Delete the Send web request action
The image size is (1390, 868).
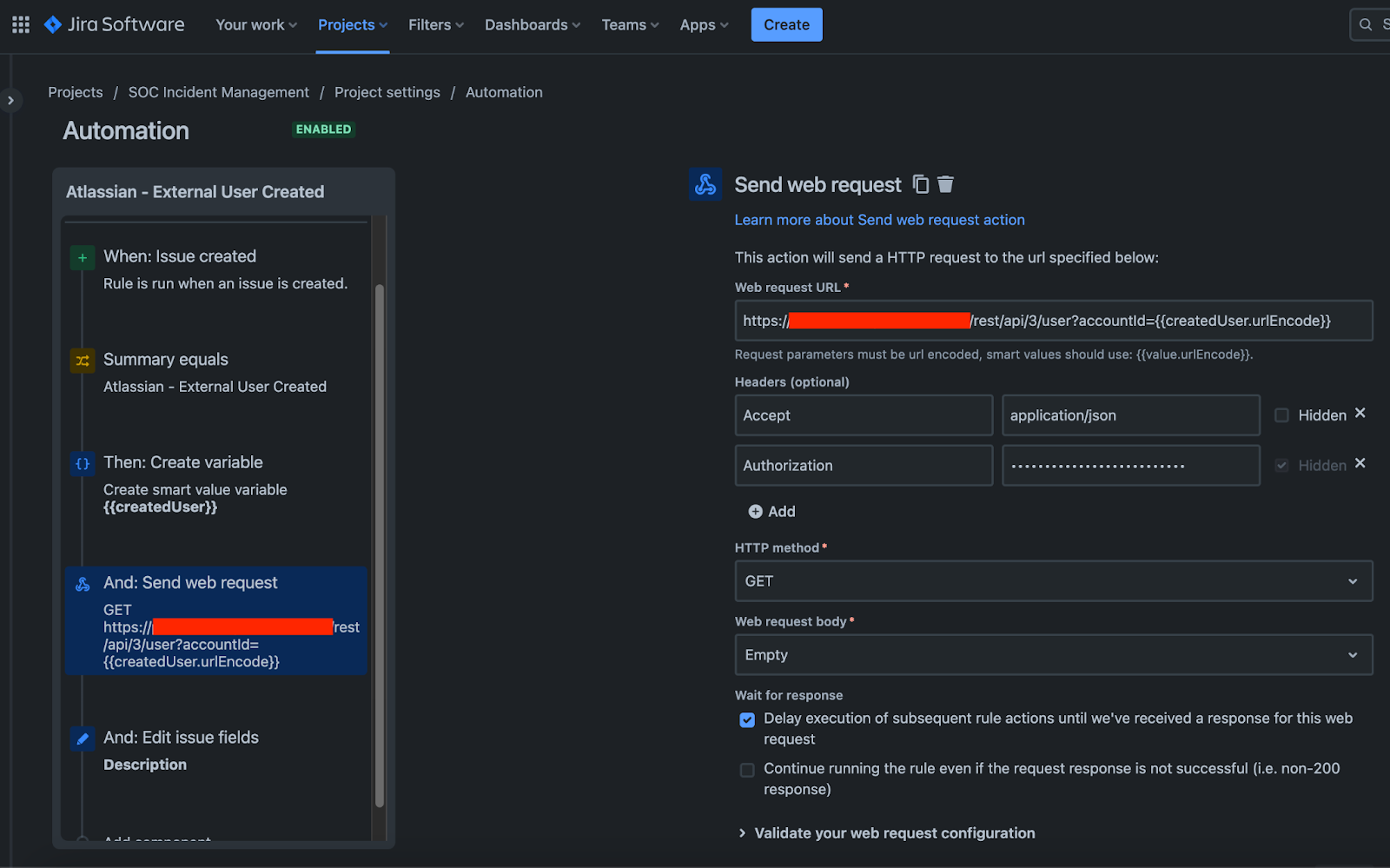tap(946, 184)
